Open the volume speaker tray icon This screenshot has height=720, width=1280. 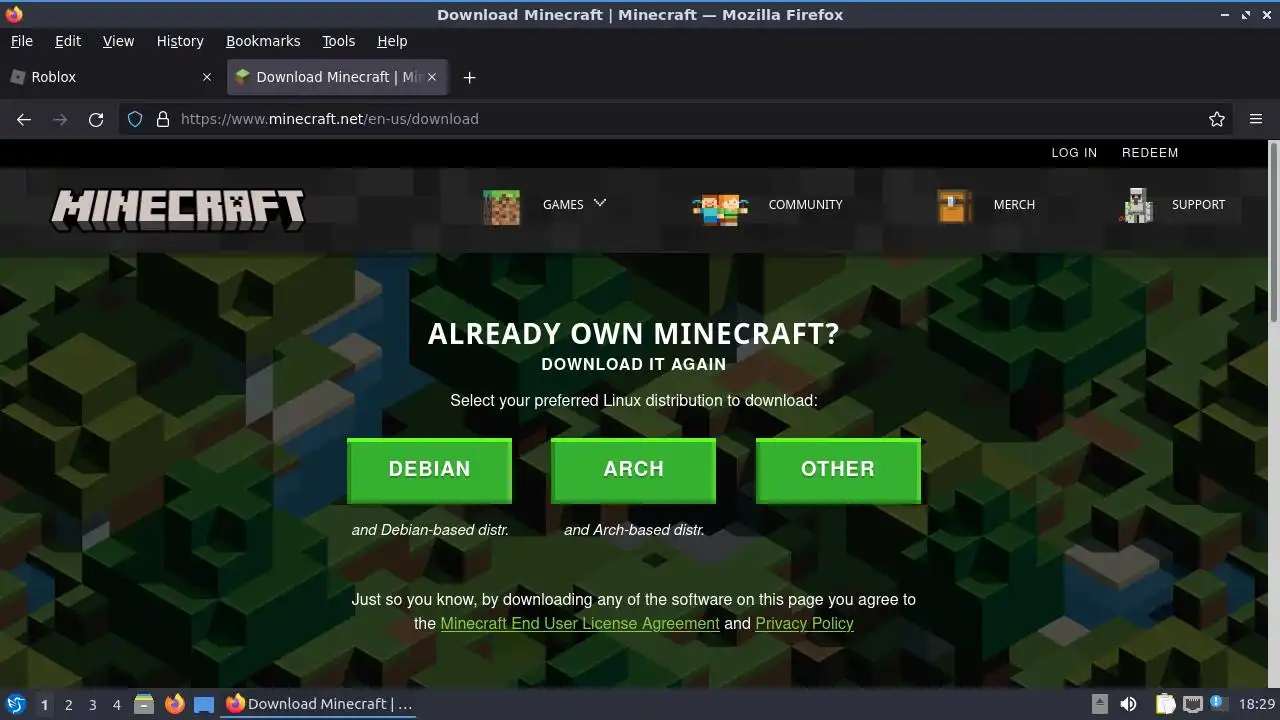click(1129, 704)
